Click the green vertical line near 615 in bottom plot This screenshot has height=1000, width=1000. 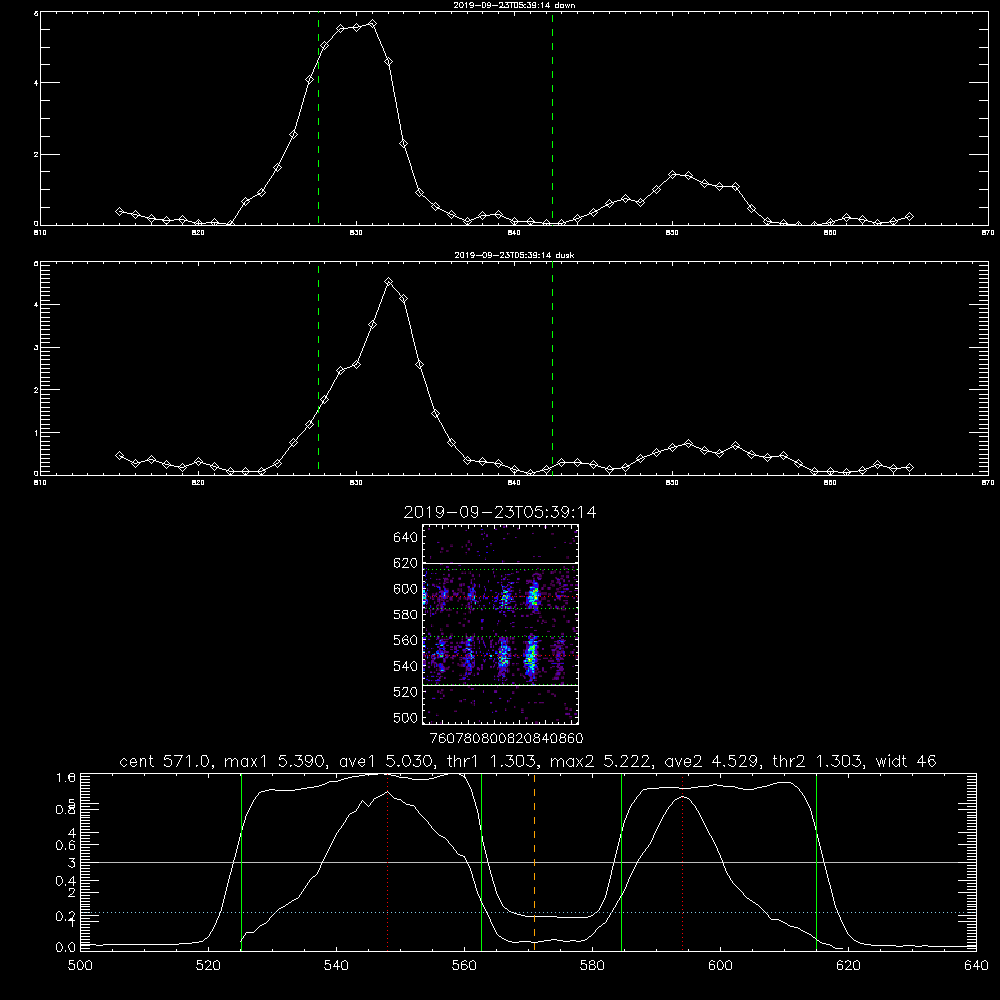[816, 862]
